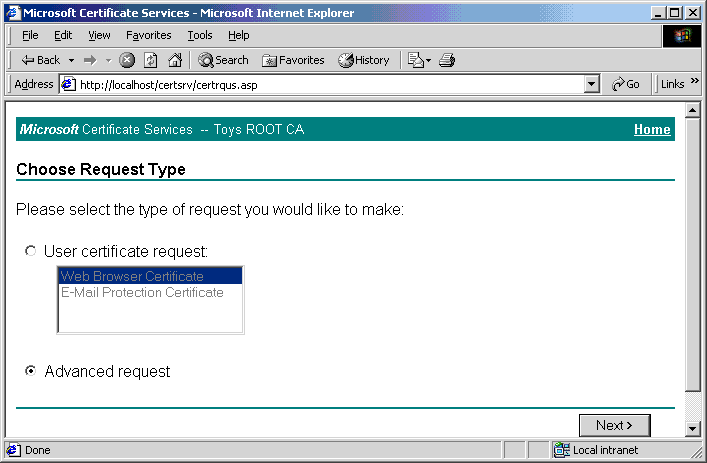Stop page loading with the Stop icon
The height and width of the screenshot is (463, 707).
[127, 60]
